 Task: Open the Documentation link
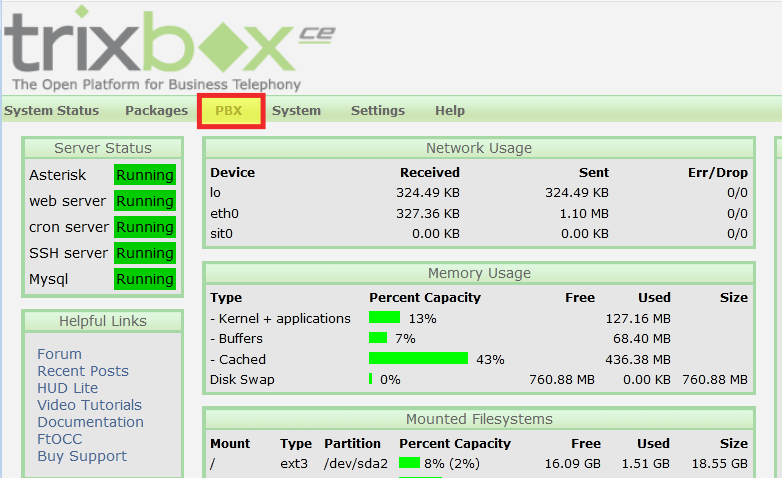90,422
